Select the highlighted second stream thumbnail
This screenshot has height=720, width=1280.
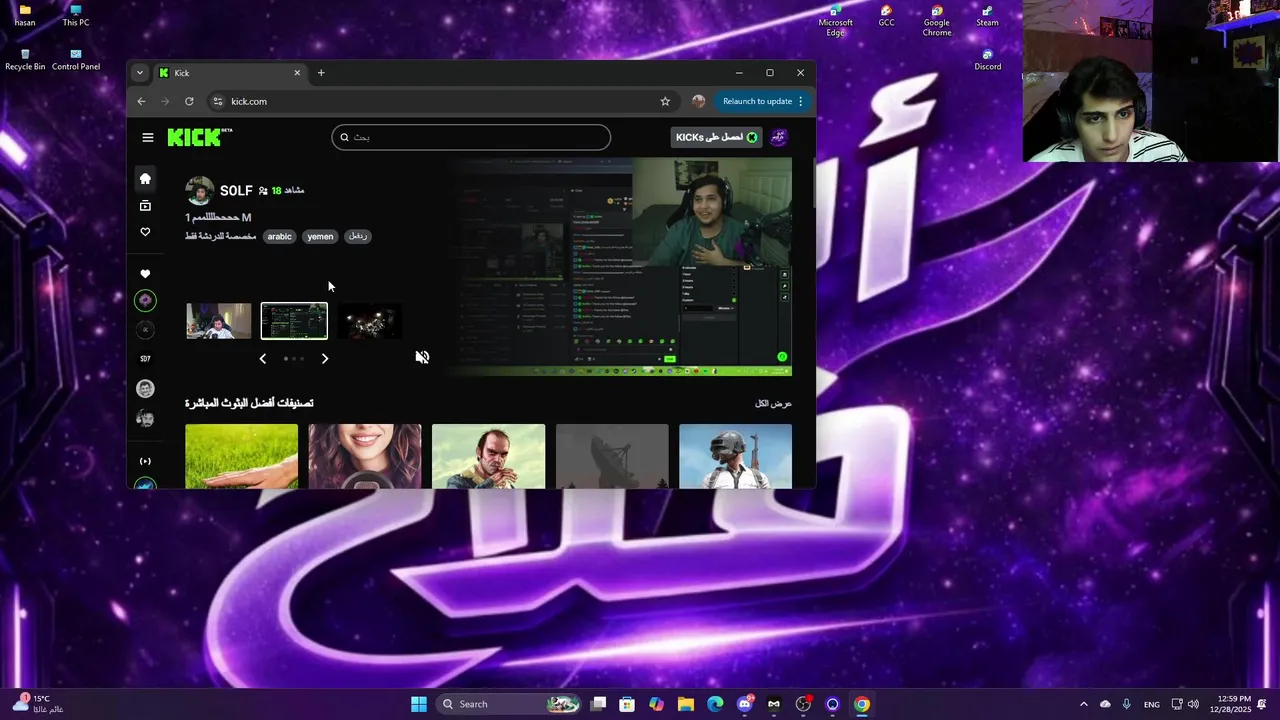(294, 321)
